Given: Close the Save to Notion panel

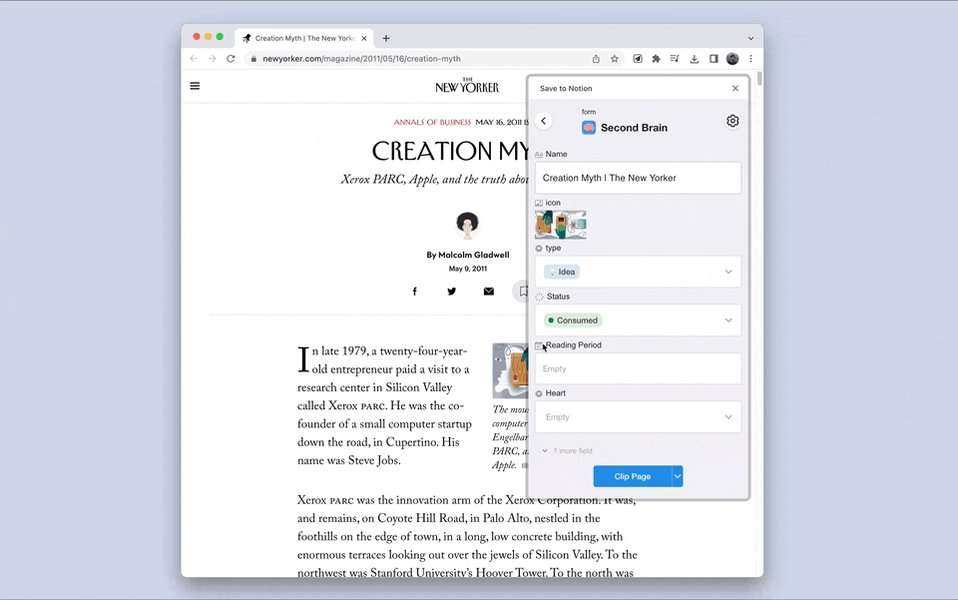Looking at the screenshot, I should point(735,88).
